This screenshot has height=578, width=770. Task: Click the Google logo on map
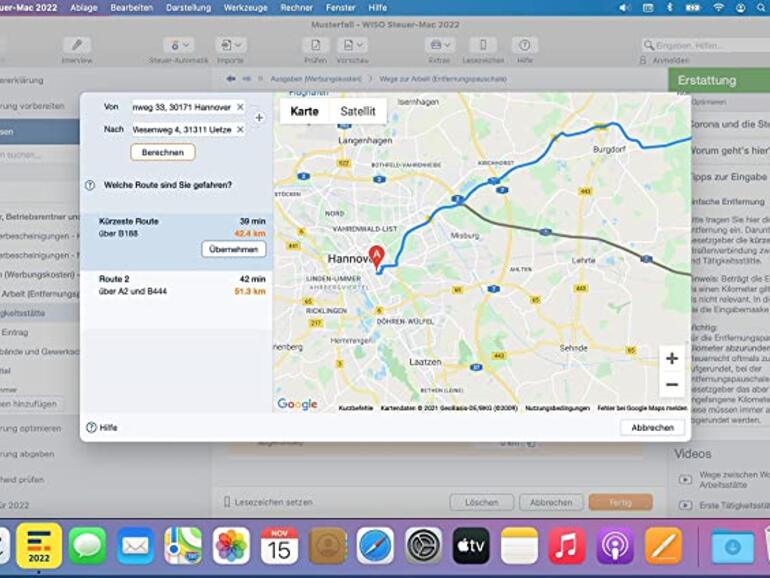point(297,404)
